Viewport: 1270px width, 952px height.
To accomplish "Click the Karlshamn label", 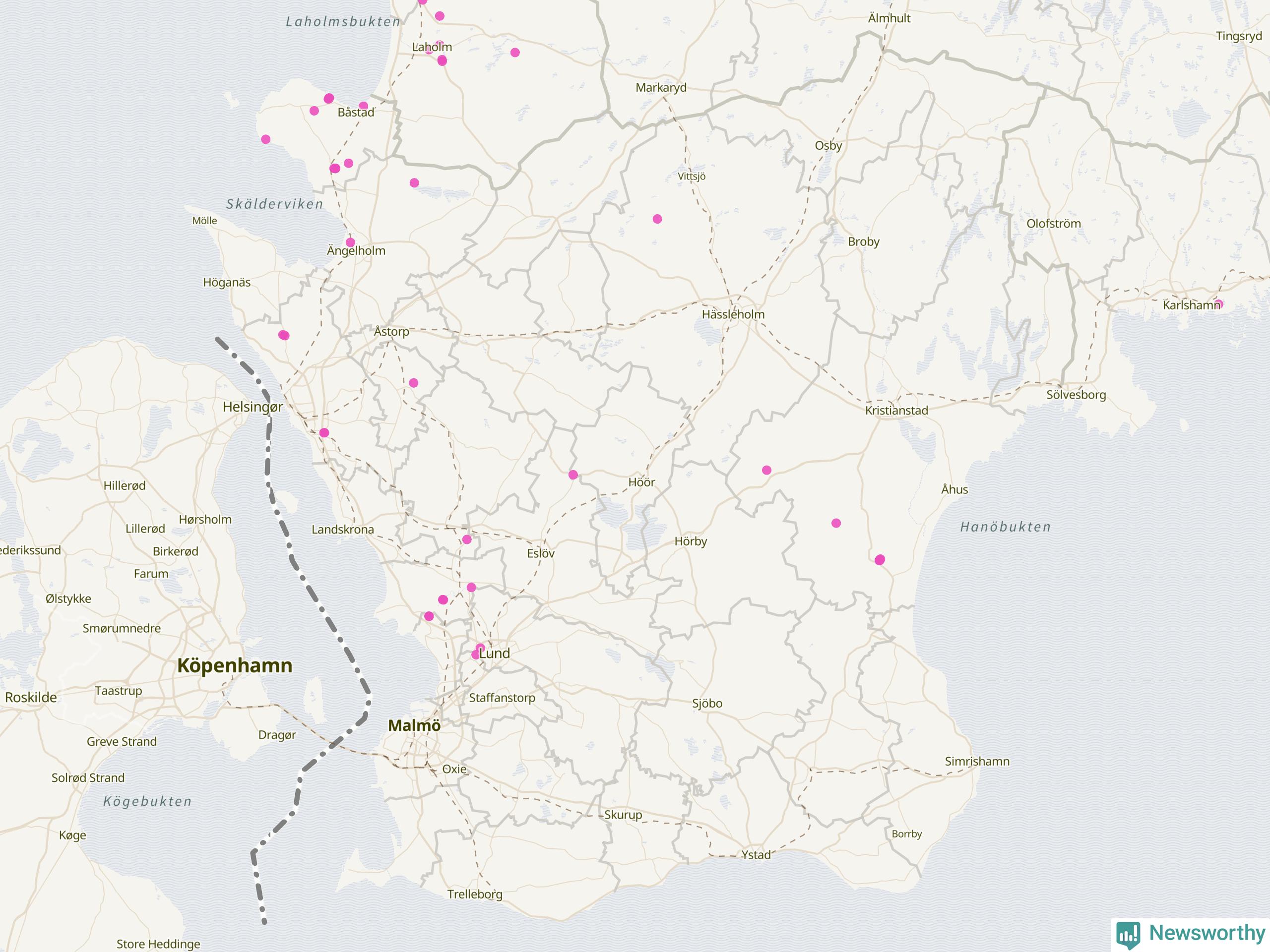I will pos(1191,305).
